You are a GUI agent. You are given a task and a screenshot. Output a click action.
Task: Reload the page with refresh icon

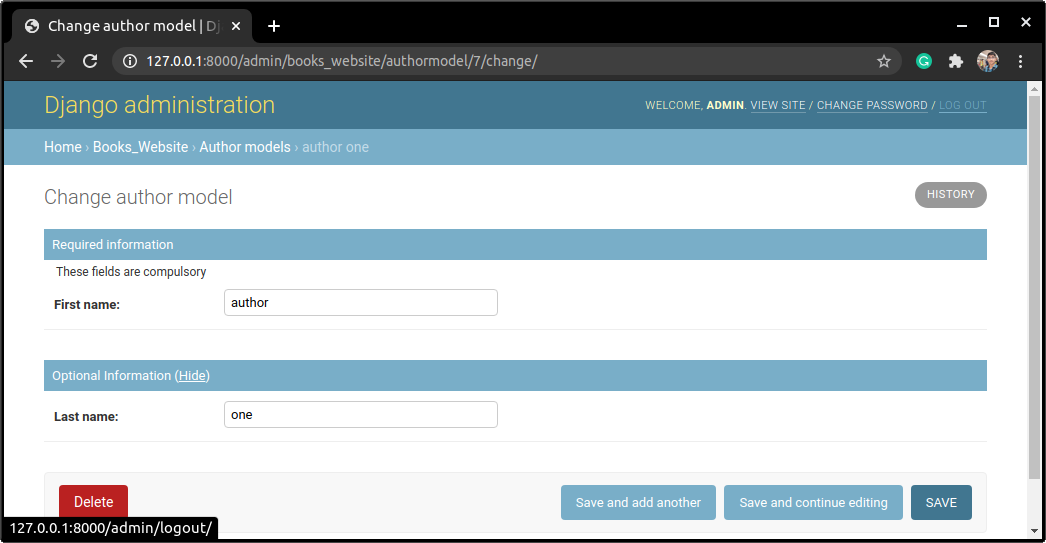pos(90,61)
